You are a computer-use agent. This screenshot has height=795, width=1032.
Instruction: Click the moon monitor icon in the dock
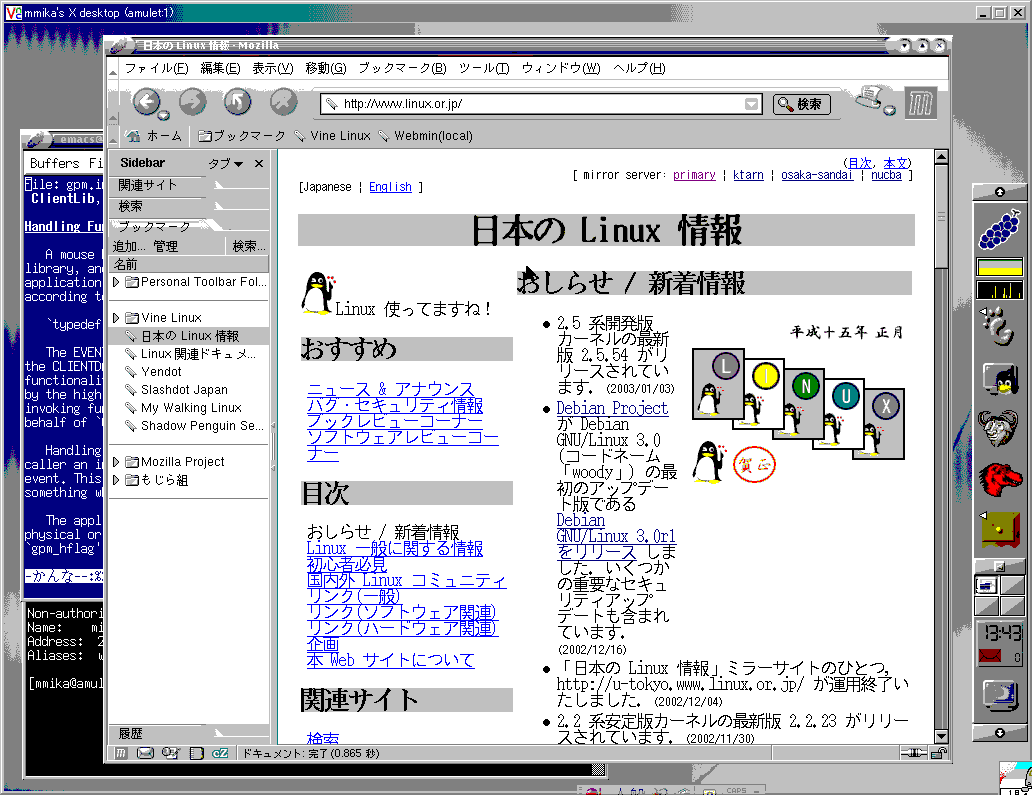[x=1000, y=696]
